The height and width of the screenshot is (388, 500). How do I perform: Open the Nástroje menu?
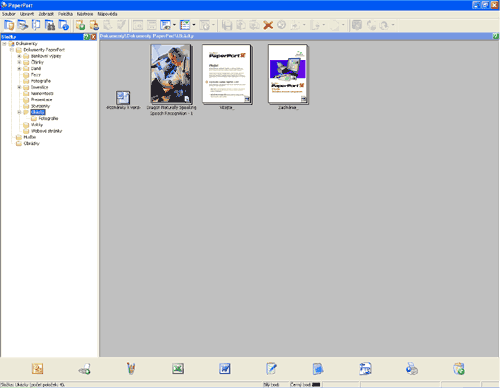coord(85,14)
